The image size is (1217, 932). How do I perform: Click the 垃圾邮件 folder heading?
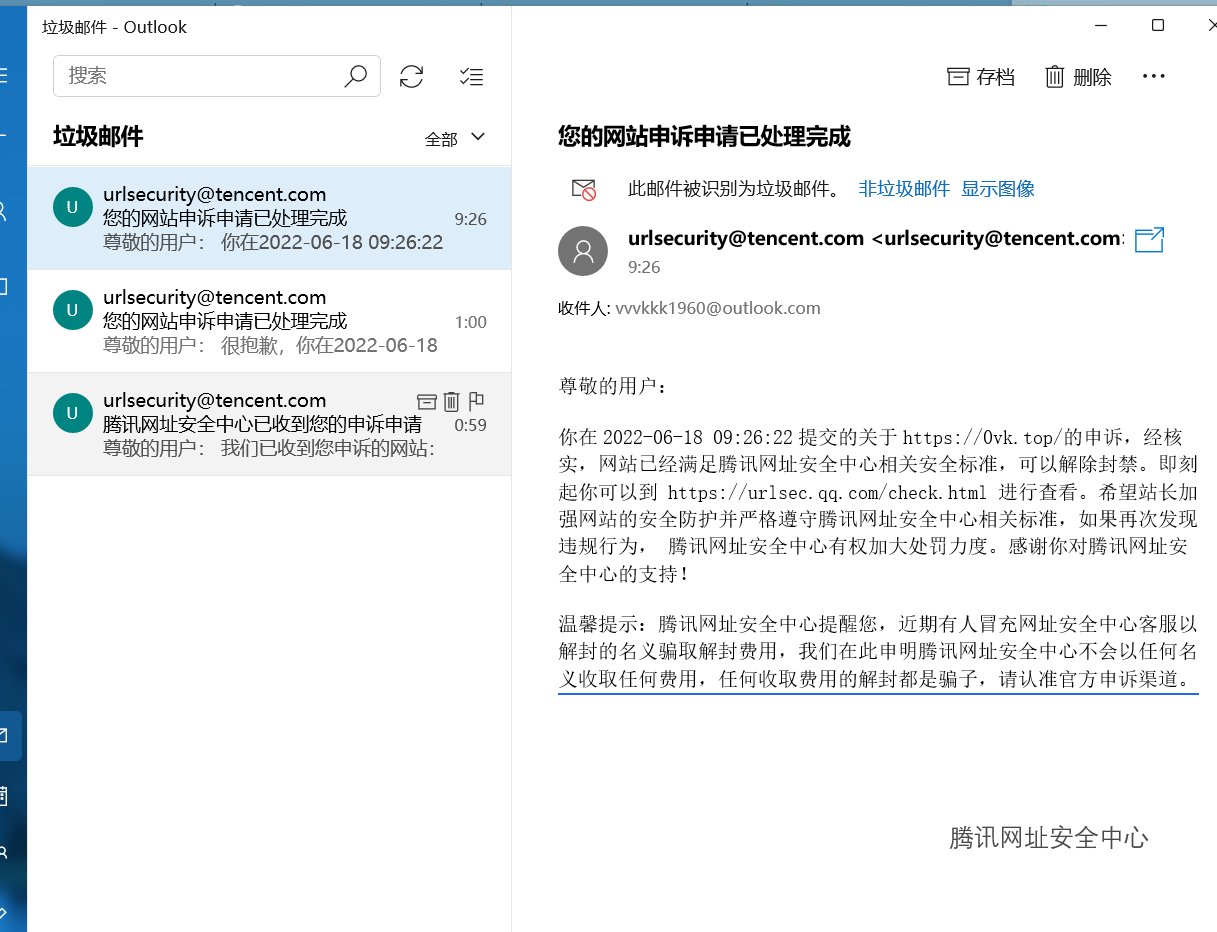tap(98, 137)
